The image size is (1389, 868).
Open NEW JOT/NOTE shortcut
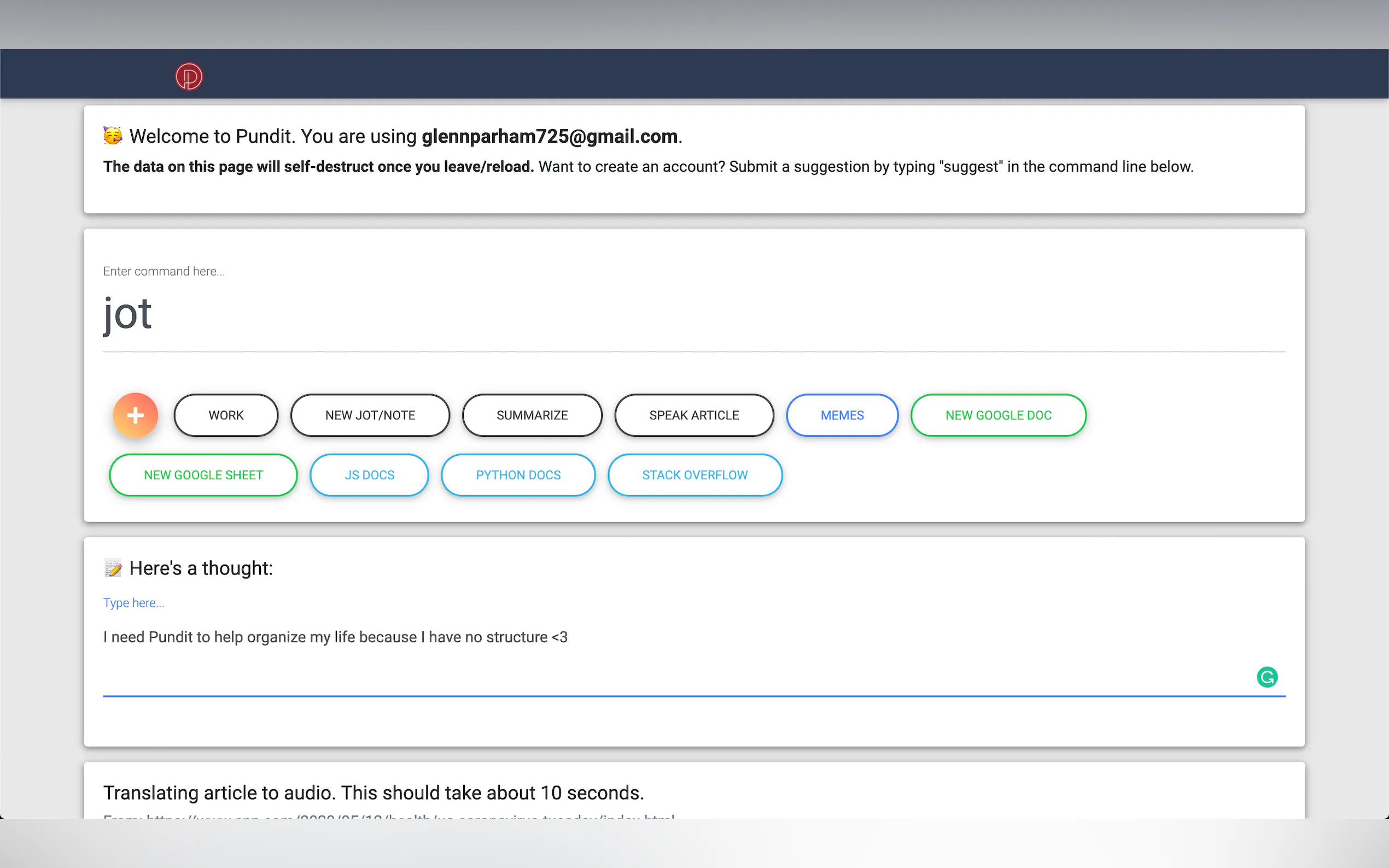click(x=370, y=415)
